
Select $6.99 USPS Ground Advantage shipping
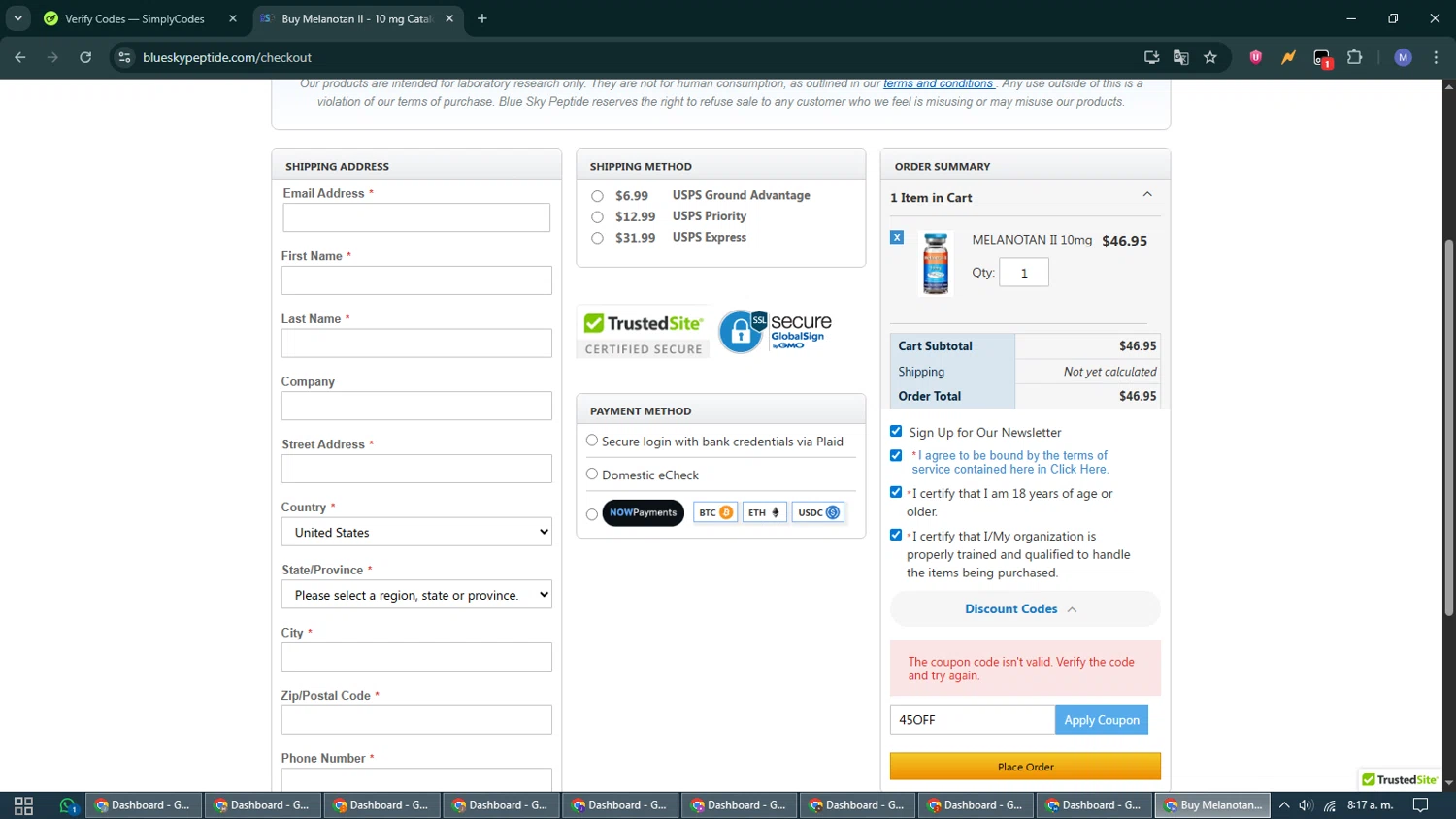click(x=597, y=196)
